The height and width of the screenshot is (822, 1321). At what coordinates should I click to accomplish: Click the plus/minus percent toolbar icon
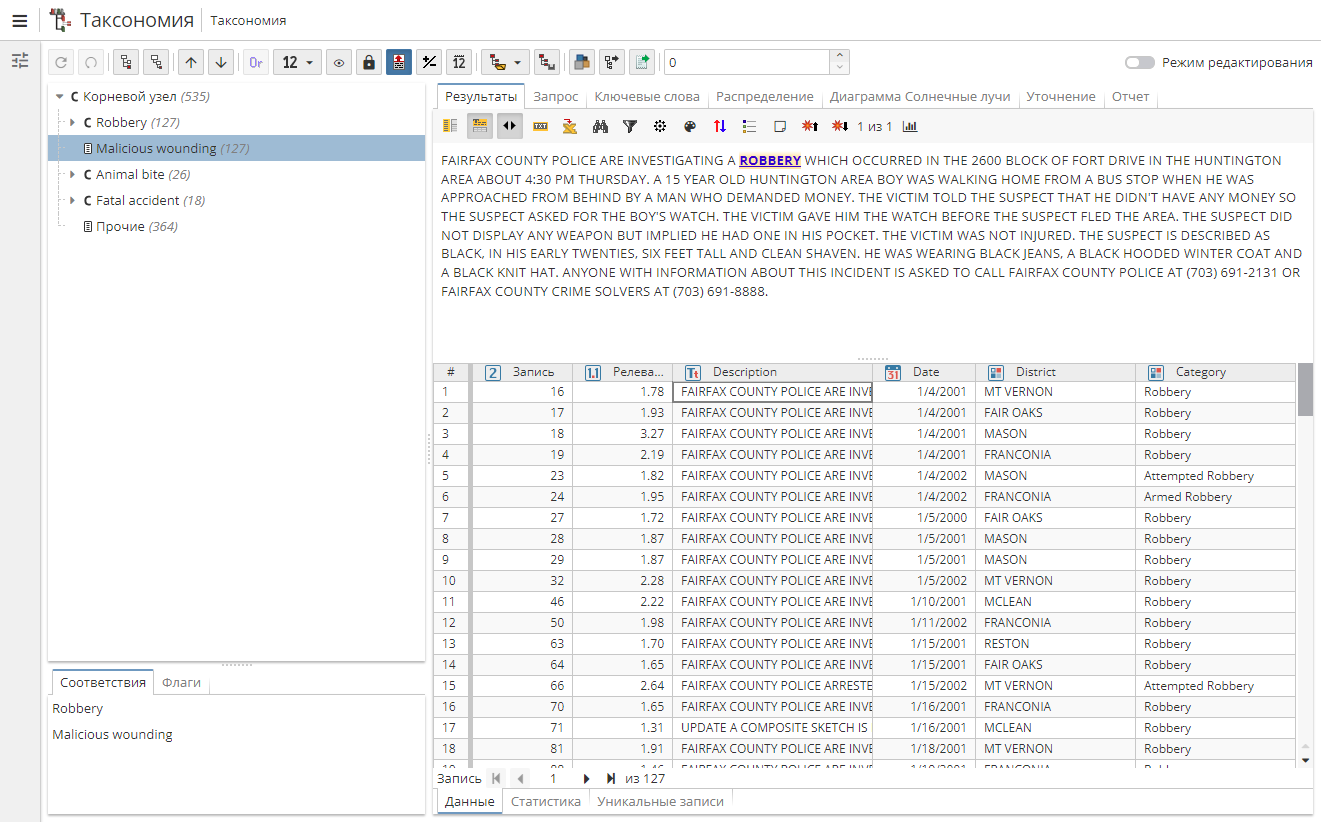pos(429,62)
